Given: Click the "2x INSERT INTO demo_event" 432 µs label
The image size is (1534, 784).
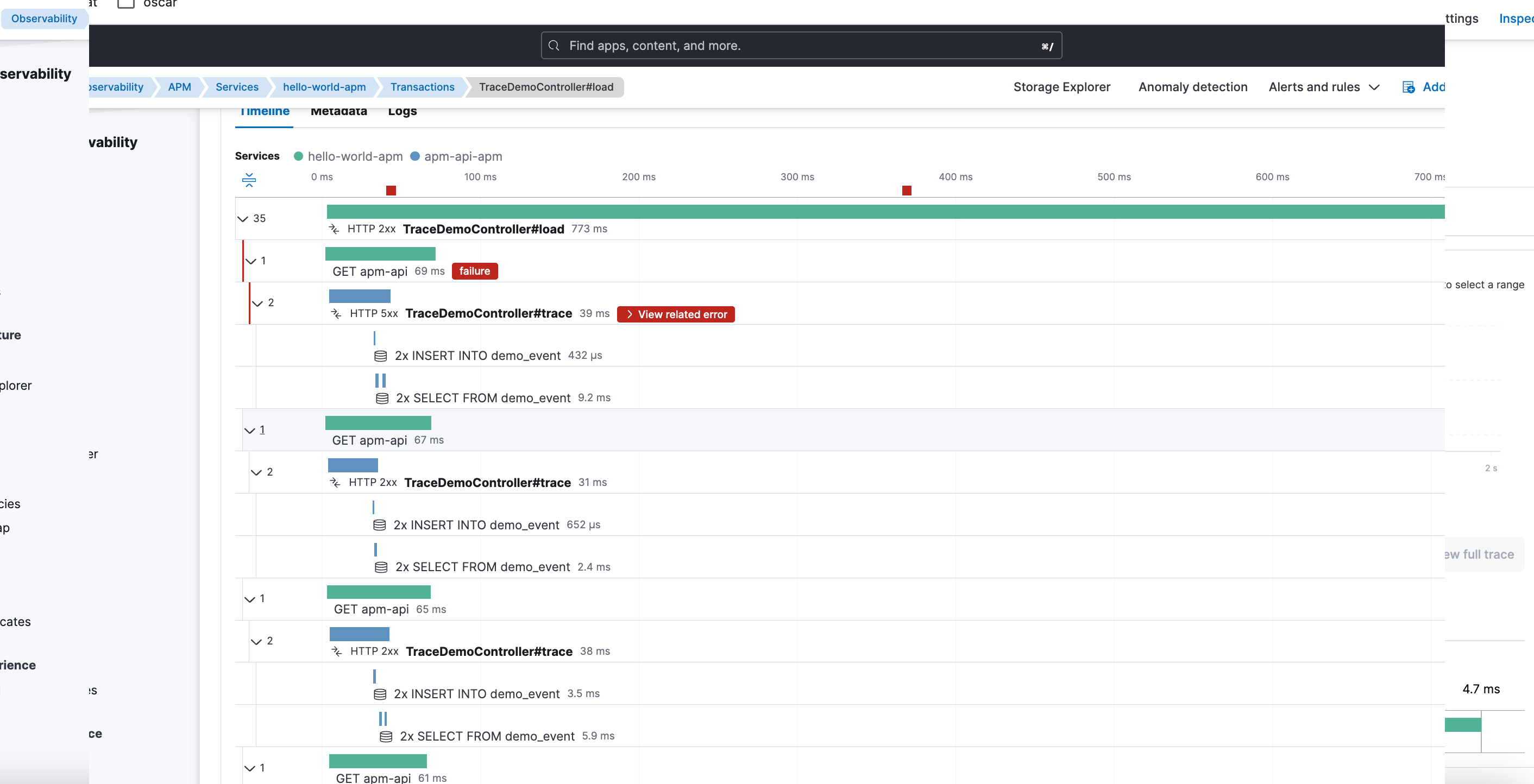Looking at the screenshot, I should click(477, 356).
